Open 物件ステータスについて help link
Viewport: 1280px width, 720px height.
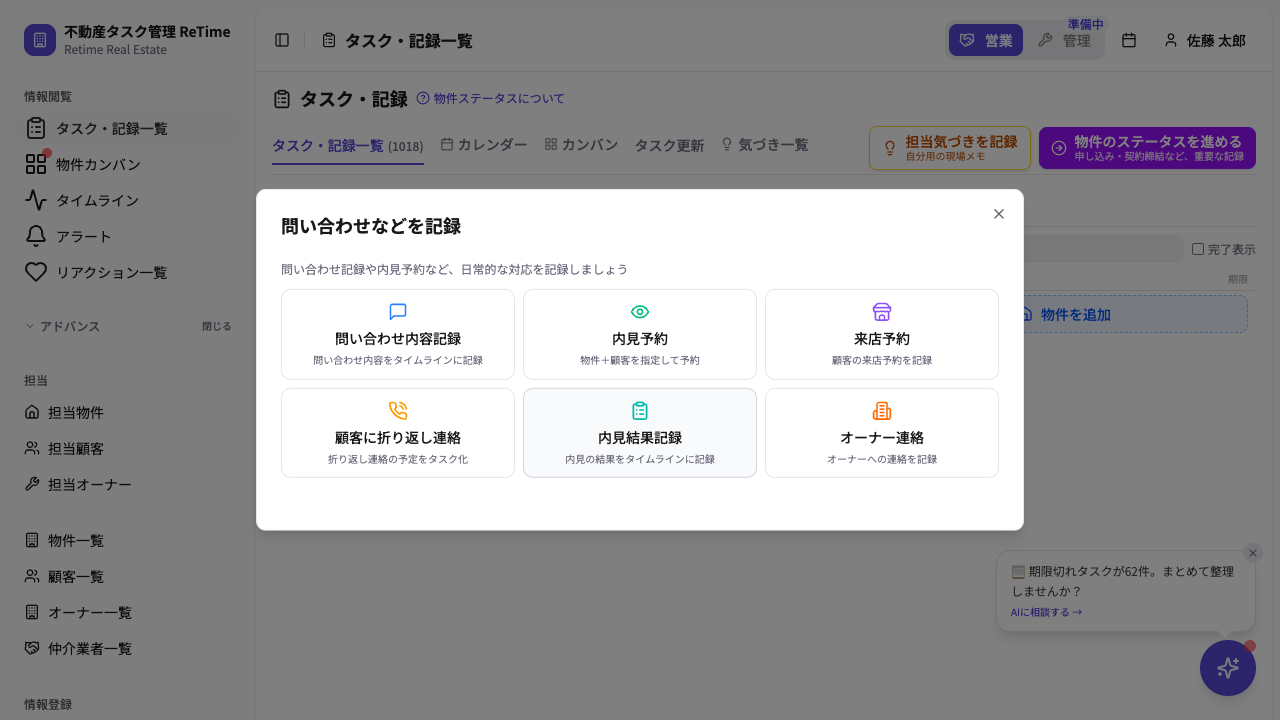[x=490, y=98]
